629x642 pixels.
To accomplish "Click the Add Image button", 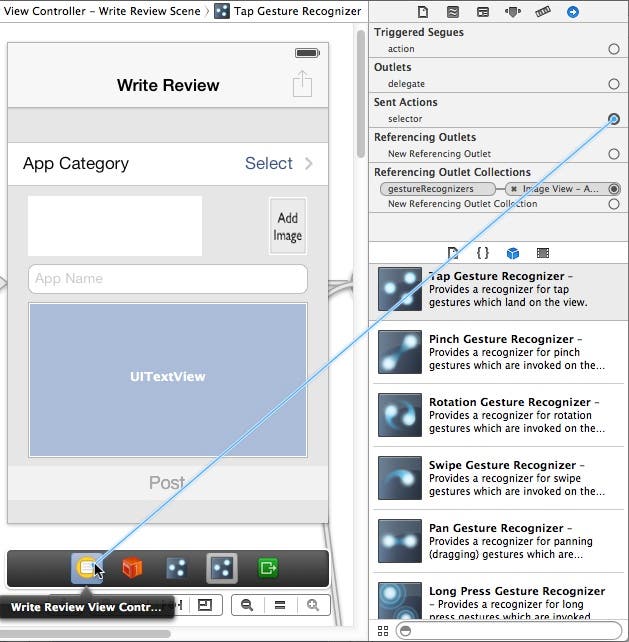I will pyautogui.click(x=287, y=226).
